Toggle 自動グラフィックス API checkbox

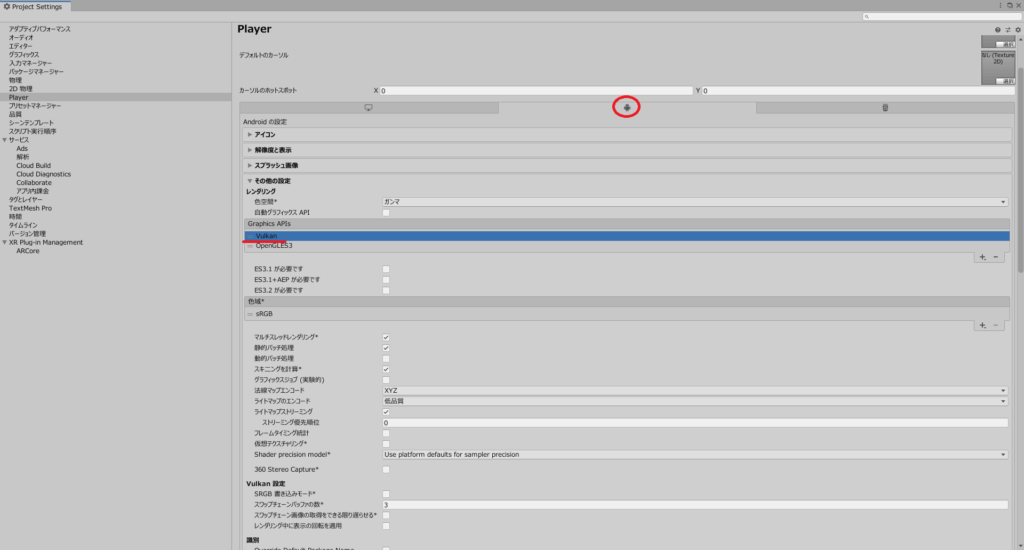pos(386,213)
